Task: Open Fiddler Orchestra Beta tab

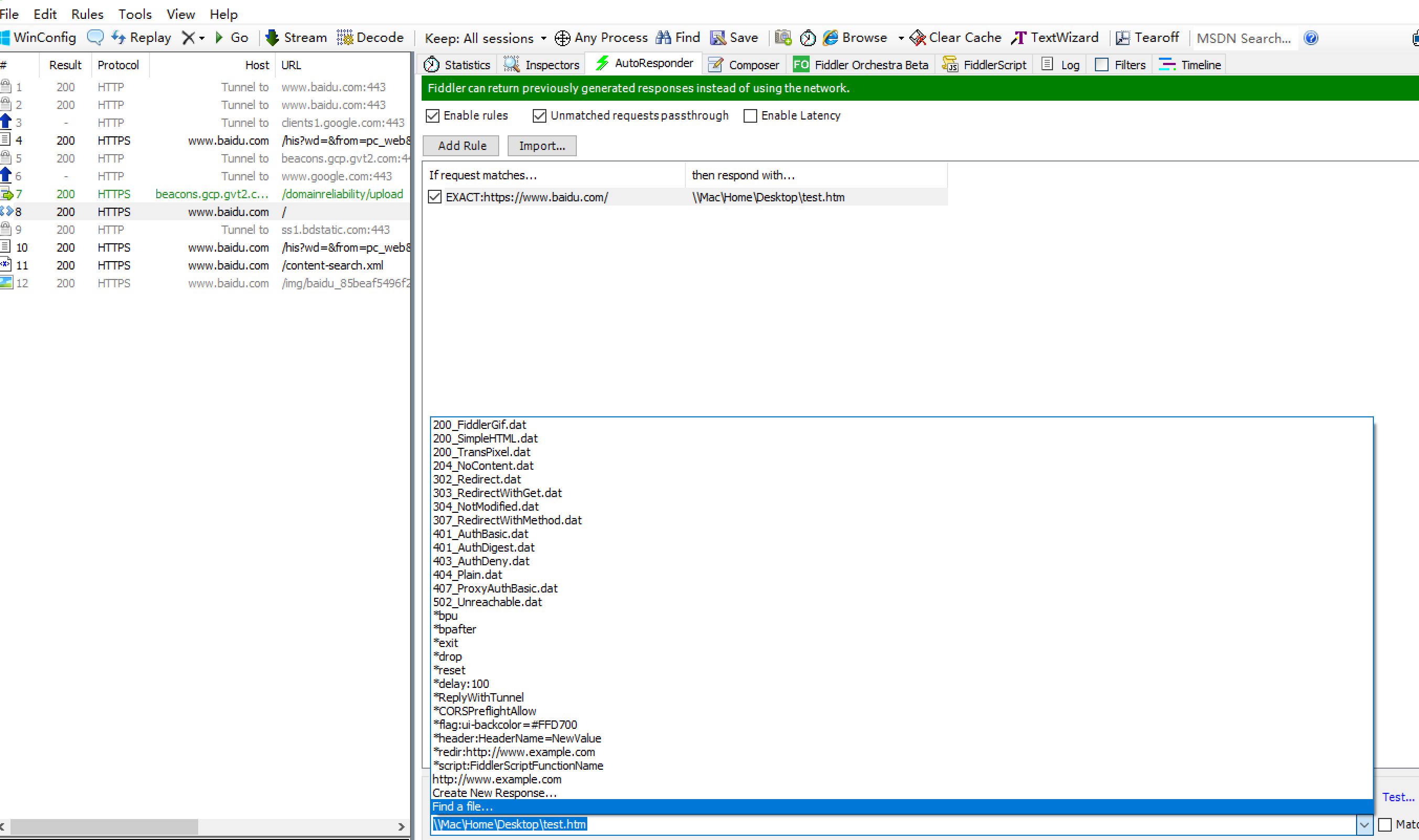Action: [861, 64]
